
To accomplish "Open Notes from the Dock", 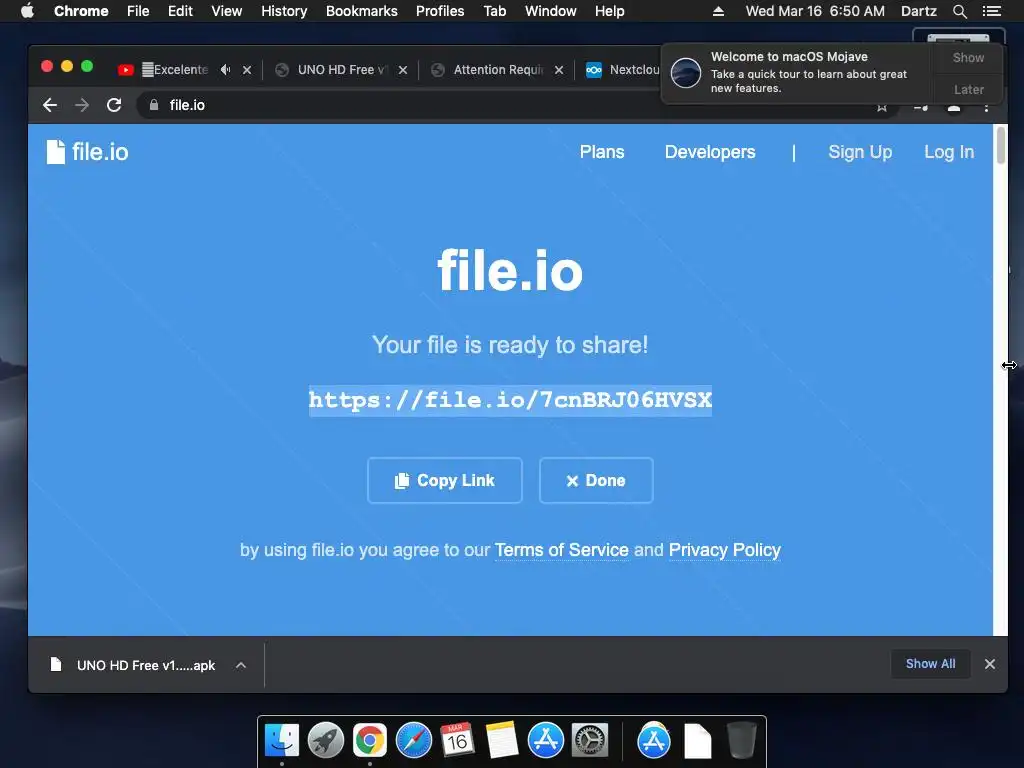I will point(502,740).
